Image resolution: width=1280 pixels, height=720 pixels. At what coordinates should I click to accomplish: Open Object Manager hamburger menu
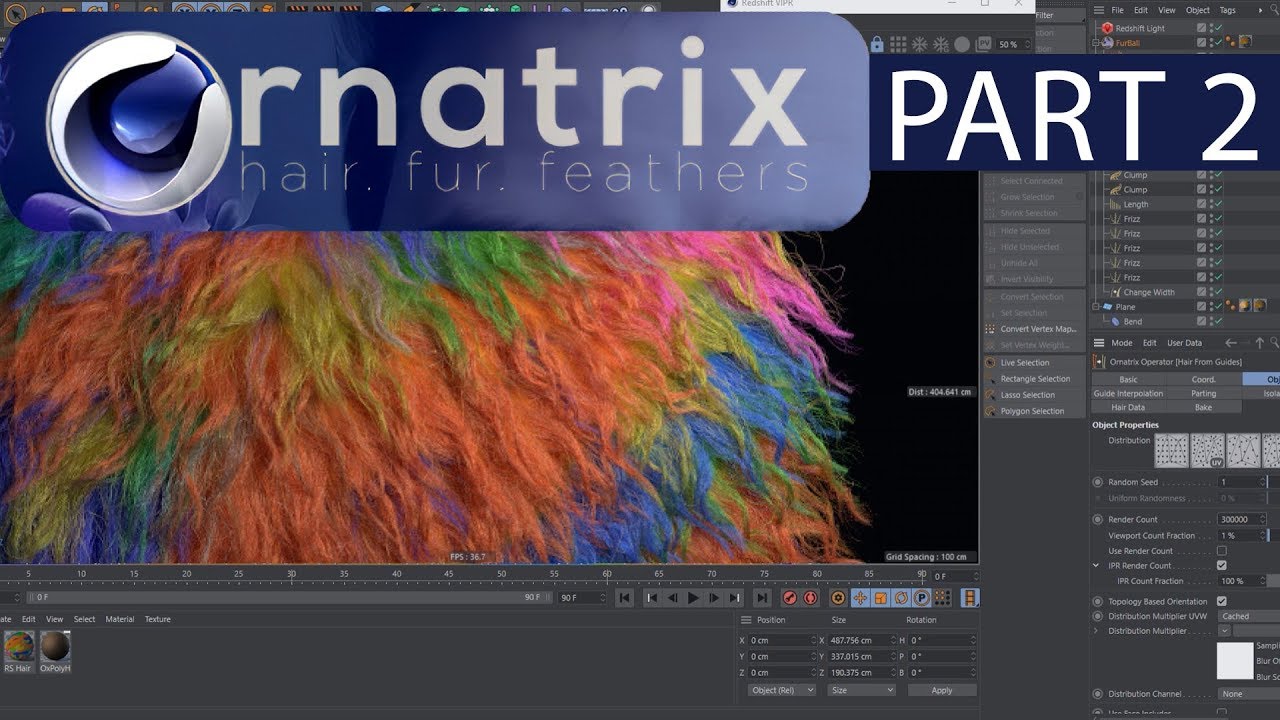[1099, 10]
